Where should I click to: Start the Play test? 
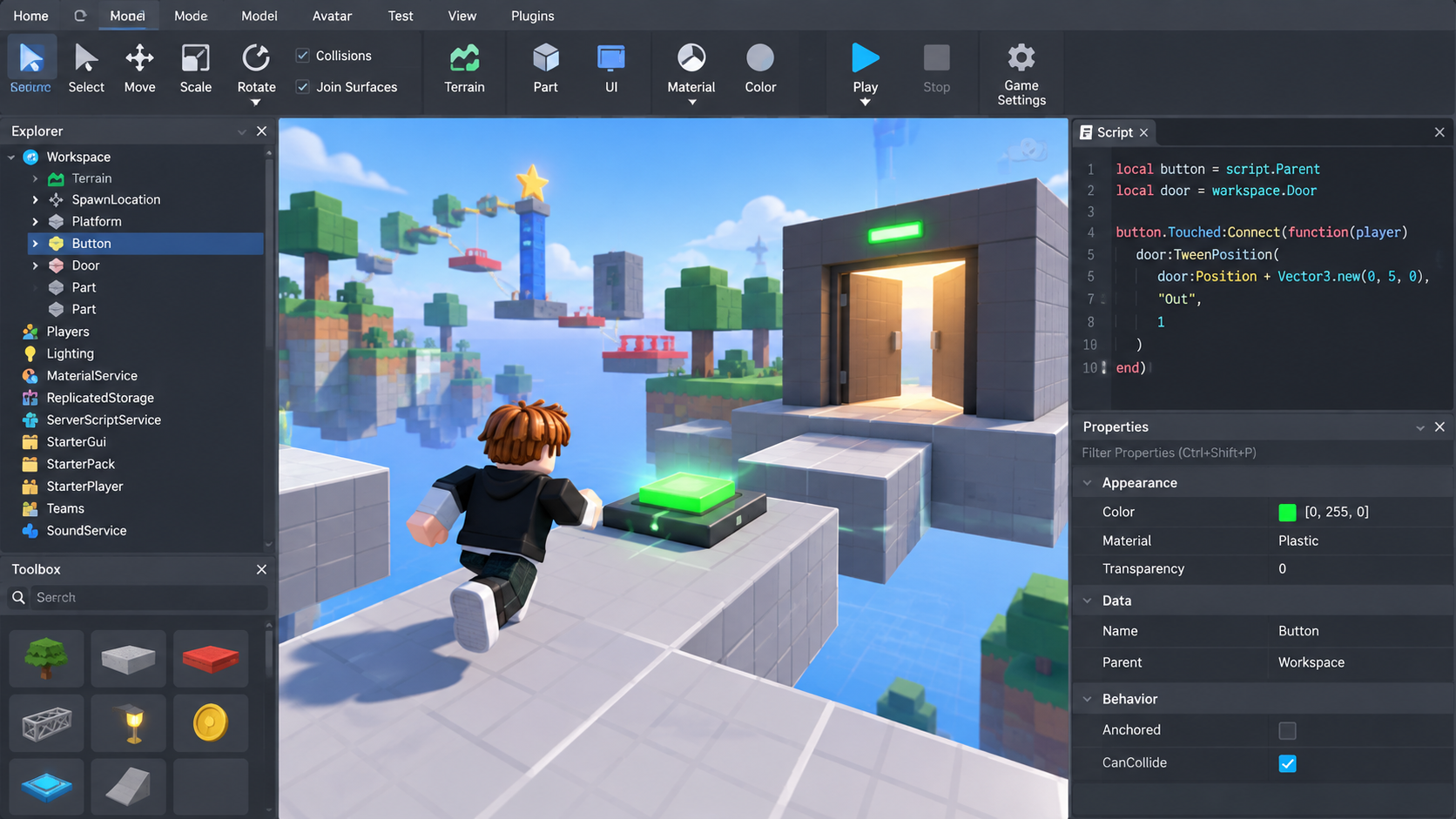coord(865,69)
